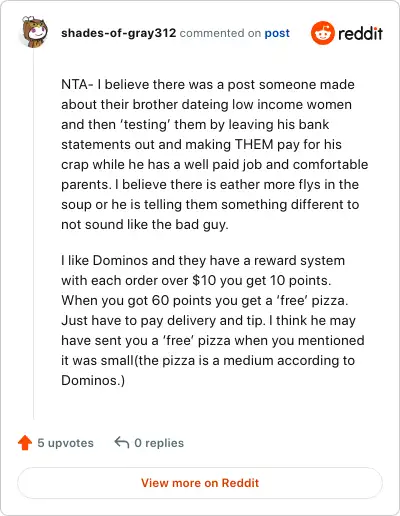Click the orange Reddit Snoo logo

323,33
